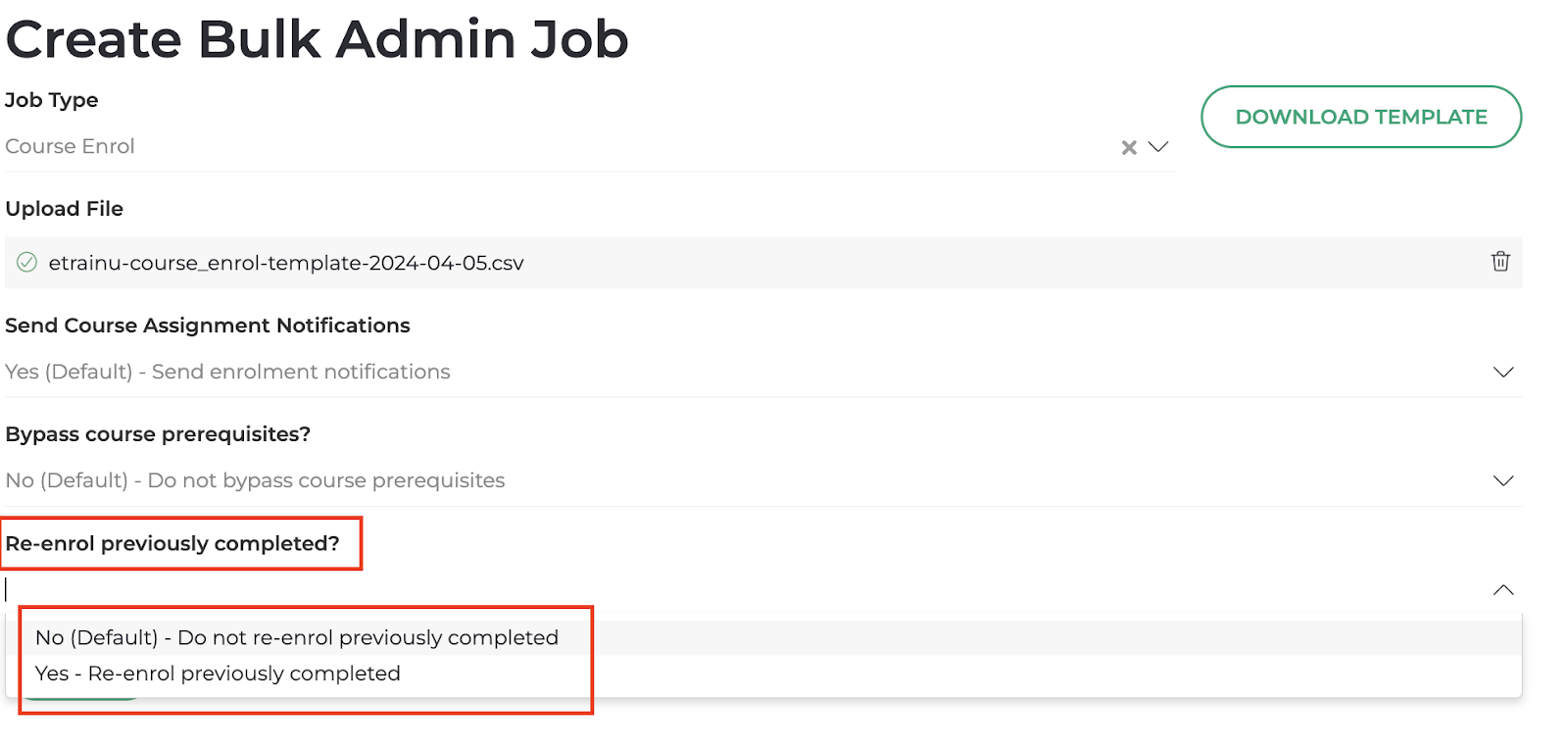1568x751 pixels.
Task: Open Send Course Assignment Notifications dropdown arrow
Action: tap(1503, 373)
